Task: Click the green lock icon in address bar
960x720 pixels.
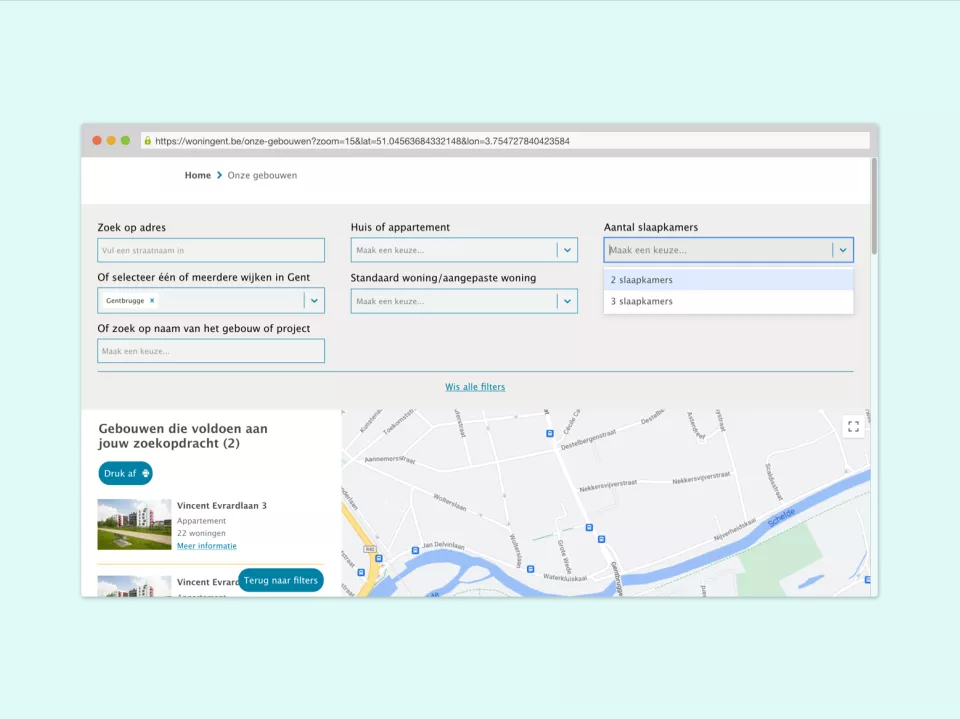Action: pyautogui.click(x=148, y=141)
